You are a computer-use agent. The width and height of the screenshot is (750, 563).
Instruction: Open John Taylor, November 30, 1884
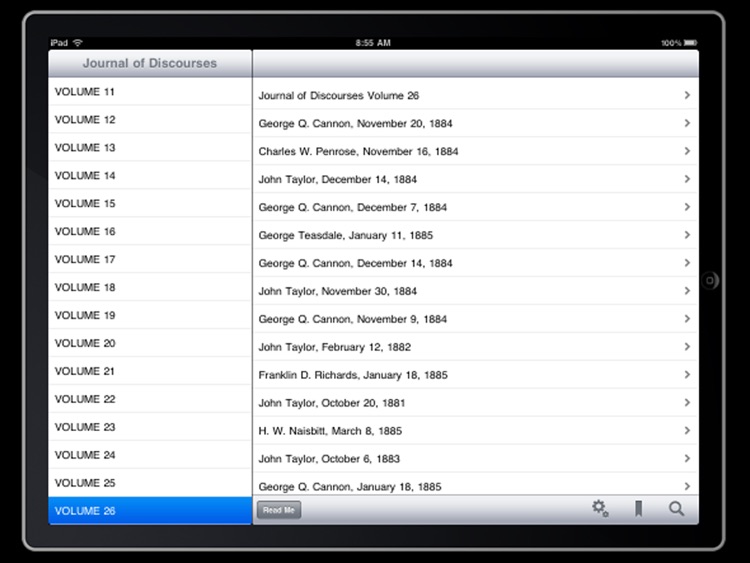475,291
